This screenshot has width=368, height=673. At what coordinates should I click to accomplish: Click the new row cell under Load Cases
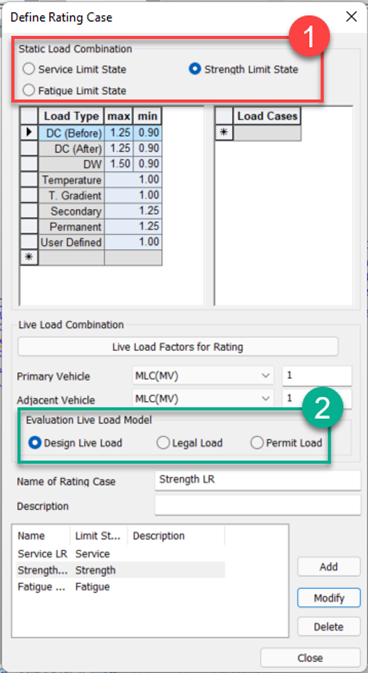[x=267, y=133]
